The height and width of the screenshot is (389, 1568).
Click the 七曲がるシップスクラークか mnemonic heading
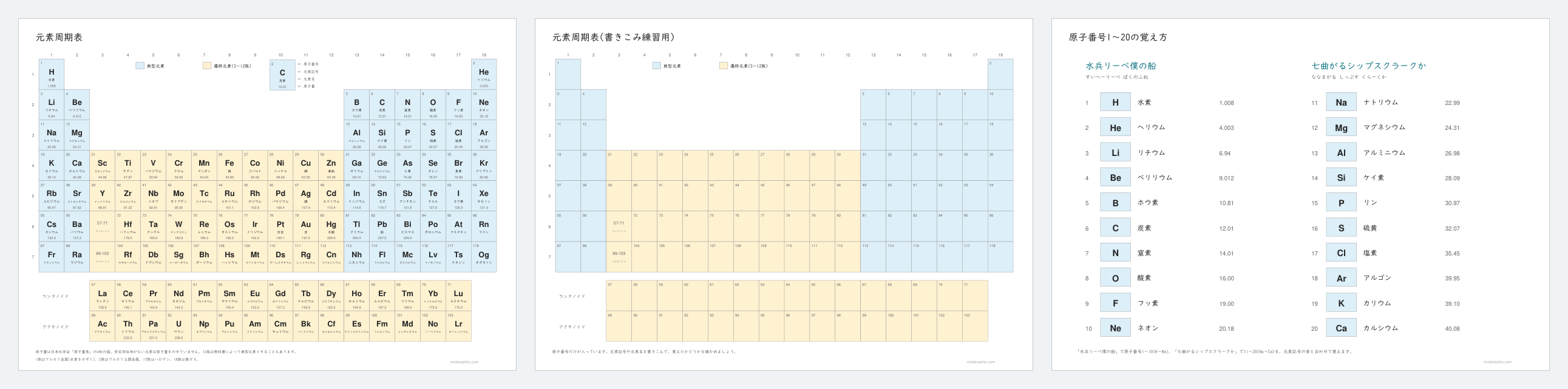1368,66
